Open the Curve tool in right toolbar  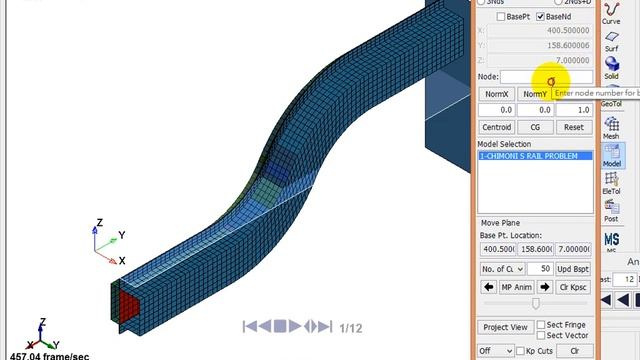(611, 13)
